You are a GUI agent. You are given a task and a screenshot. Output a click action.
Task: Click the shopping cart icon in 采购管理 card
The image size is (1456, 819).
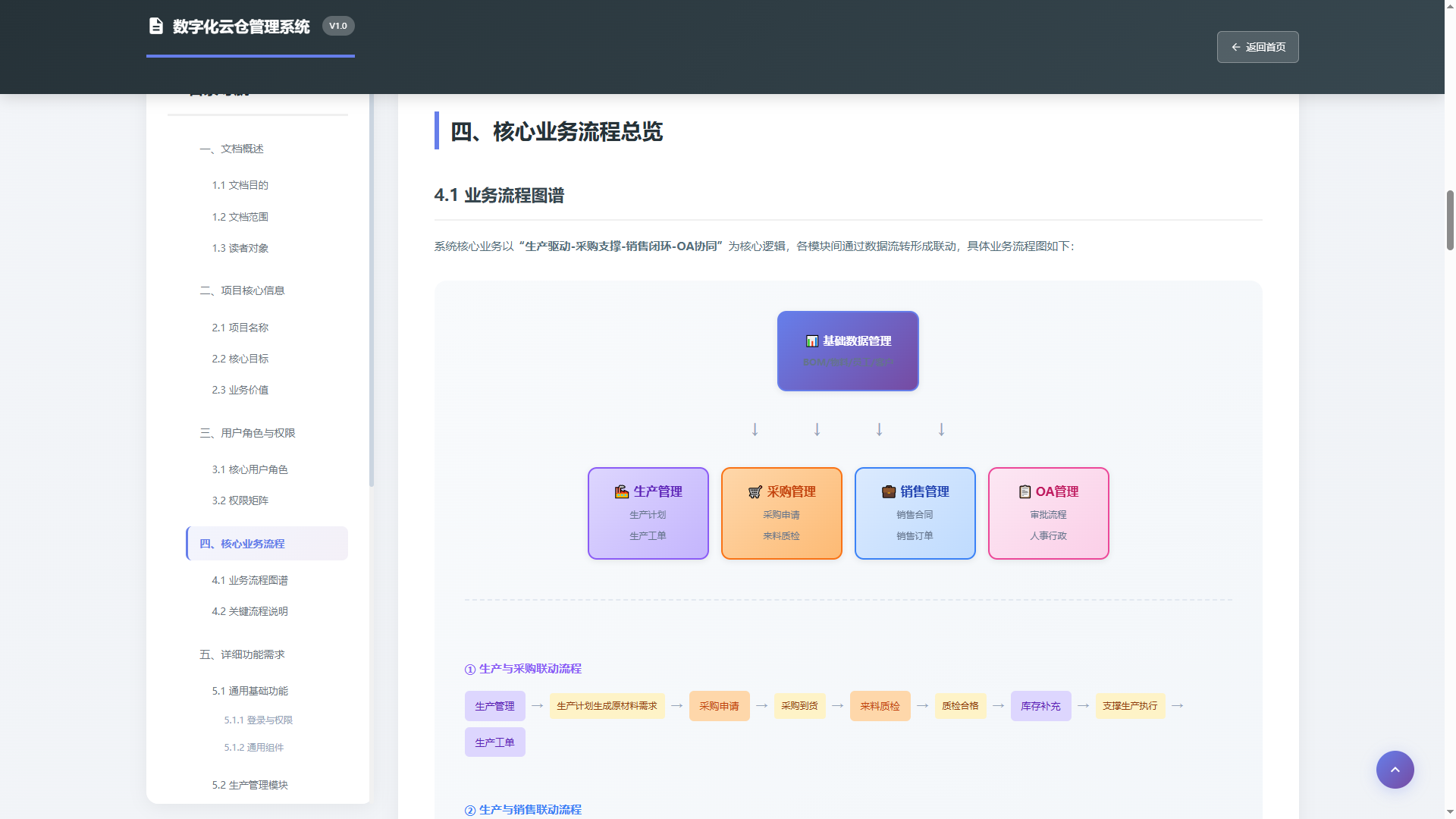(x=755, y=491)
